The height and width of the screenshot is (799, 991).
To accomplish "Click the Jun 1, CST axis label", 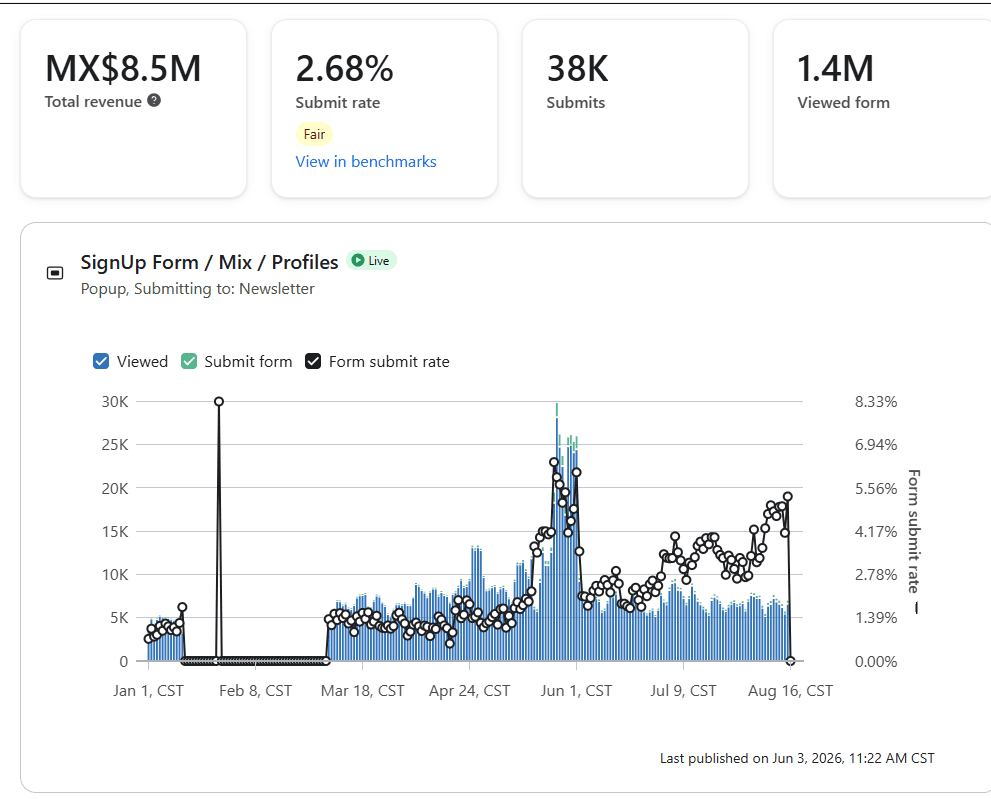I will point(576,690).
